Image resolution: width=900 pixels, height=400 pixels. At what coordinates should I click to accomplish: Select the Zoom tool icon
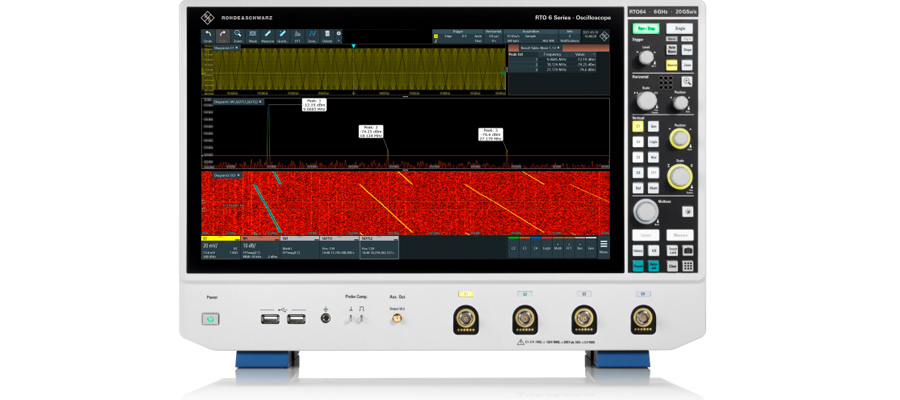(x=238, y=35)
